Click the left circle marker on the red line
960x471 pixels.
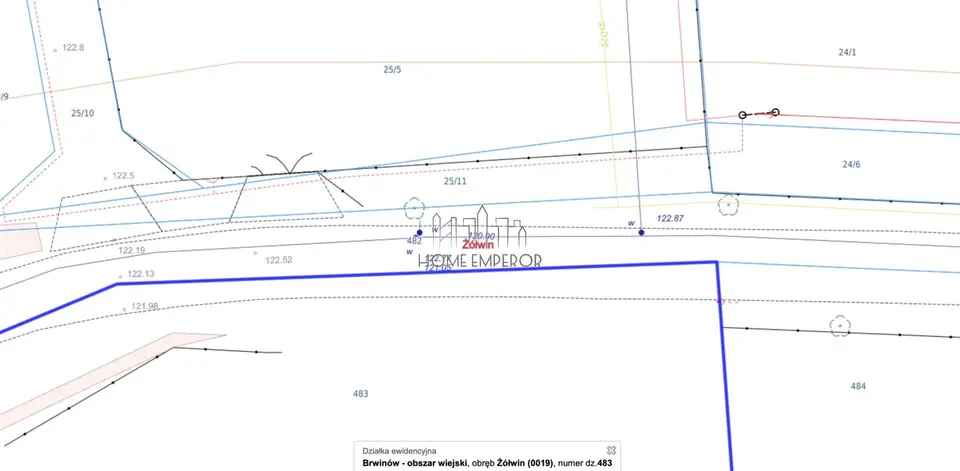743,115
